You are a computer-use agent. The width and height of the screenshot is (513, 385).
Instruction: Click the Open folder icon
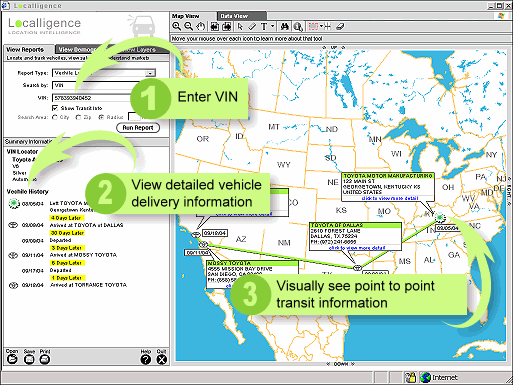click(x=12, y=359)
